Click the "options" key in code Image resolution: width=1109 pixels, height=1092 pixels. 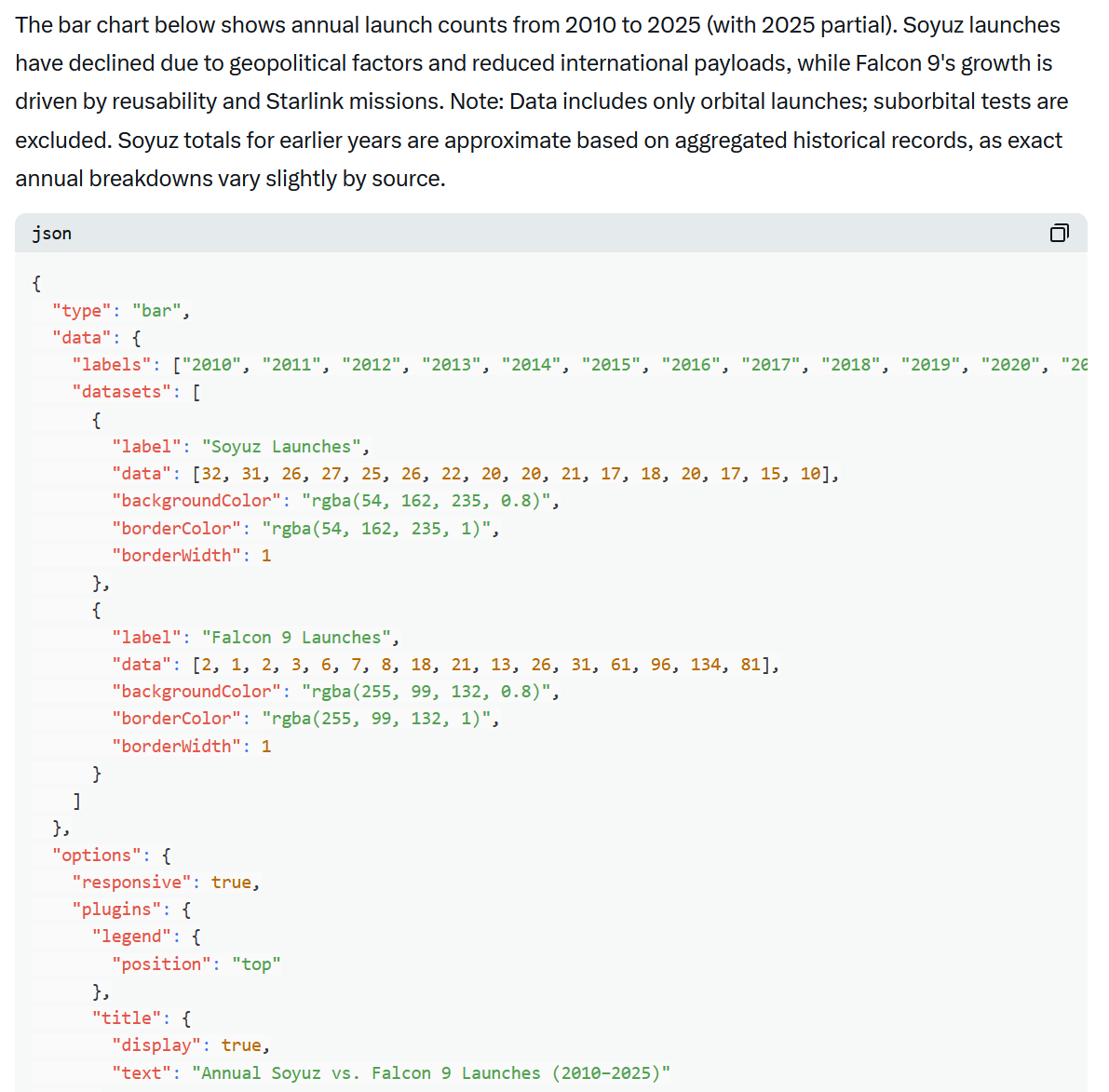[96, 856]
